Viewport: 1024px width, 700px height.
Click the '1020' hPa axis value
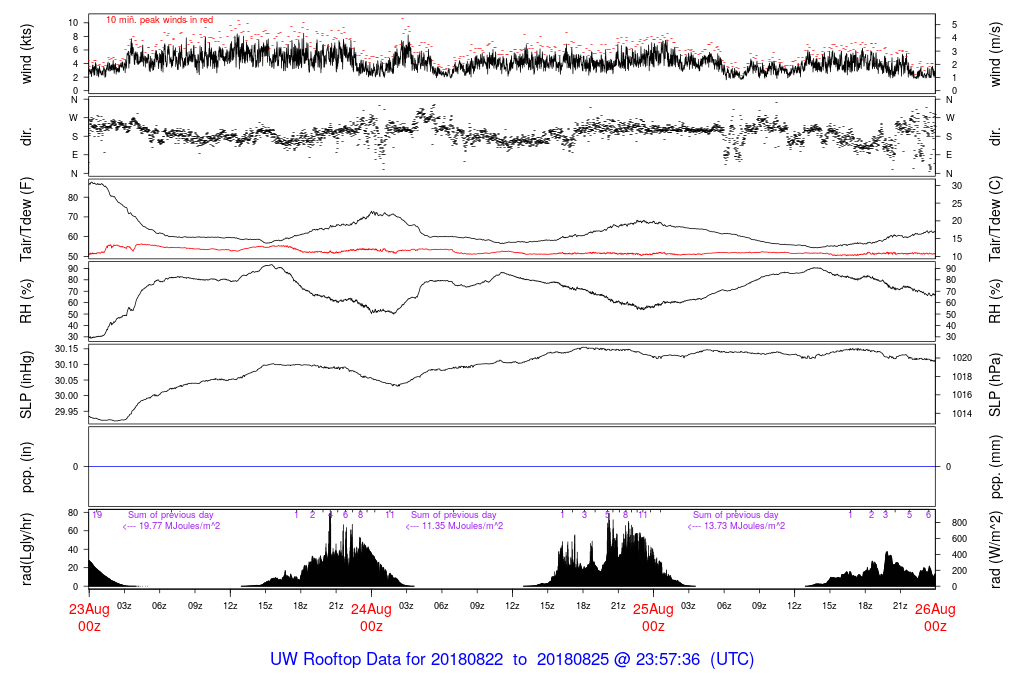click(x=961, y=358)
